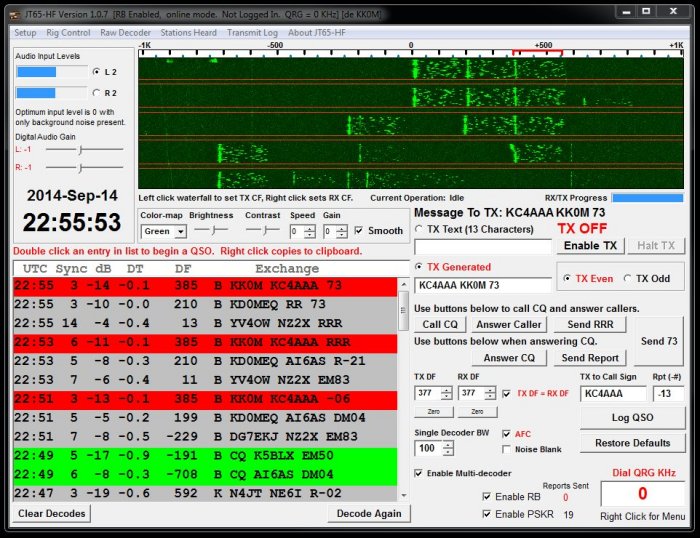Select decode row N4JT NE6I R-02
The width and height of the screenshot is (700, 538).
click(205, 493)
